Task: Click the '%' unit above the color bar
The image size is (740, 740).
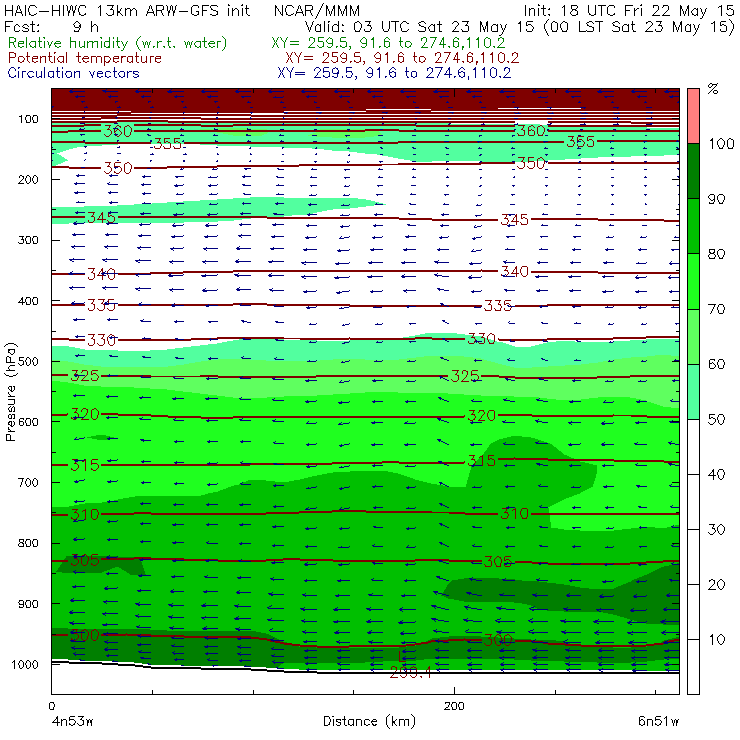Action: [713, 89]
